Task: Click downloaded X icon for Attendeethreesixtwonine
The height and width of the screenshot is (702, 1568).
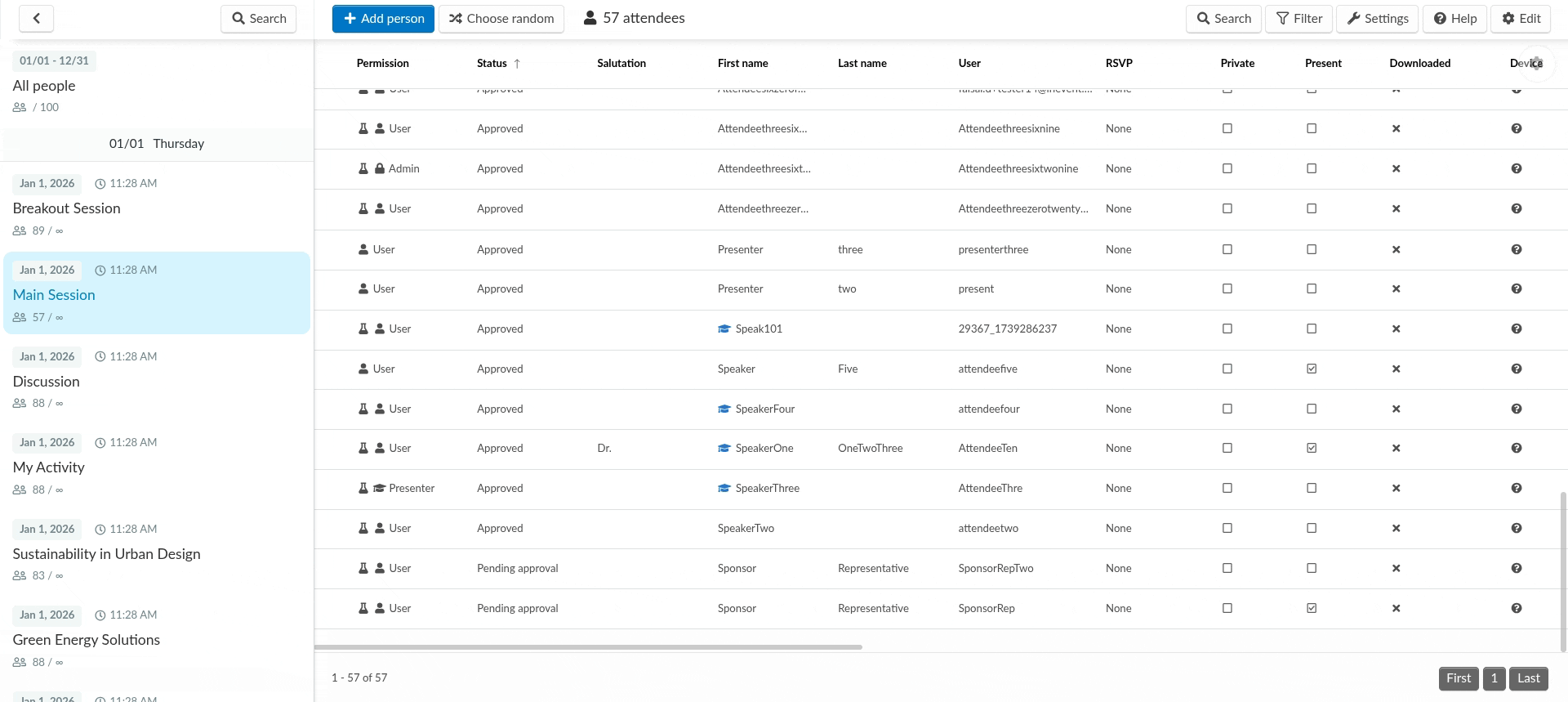Action: 1396,168
